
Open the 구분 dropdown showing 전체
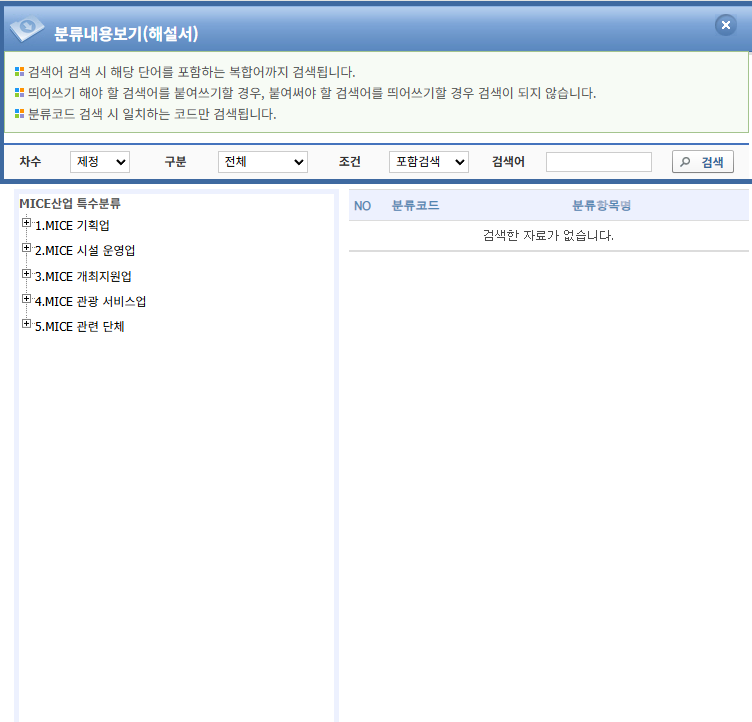tap(262, 162)
